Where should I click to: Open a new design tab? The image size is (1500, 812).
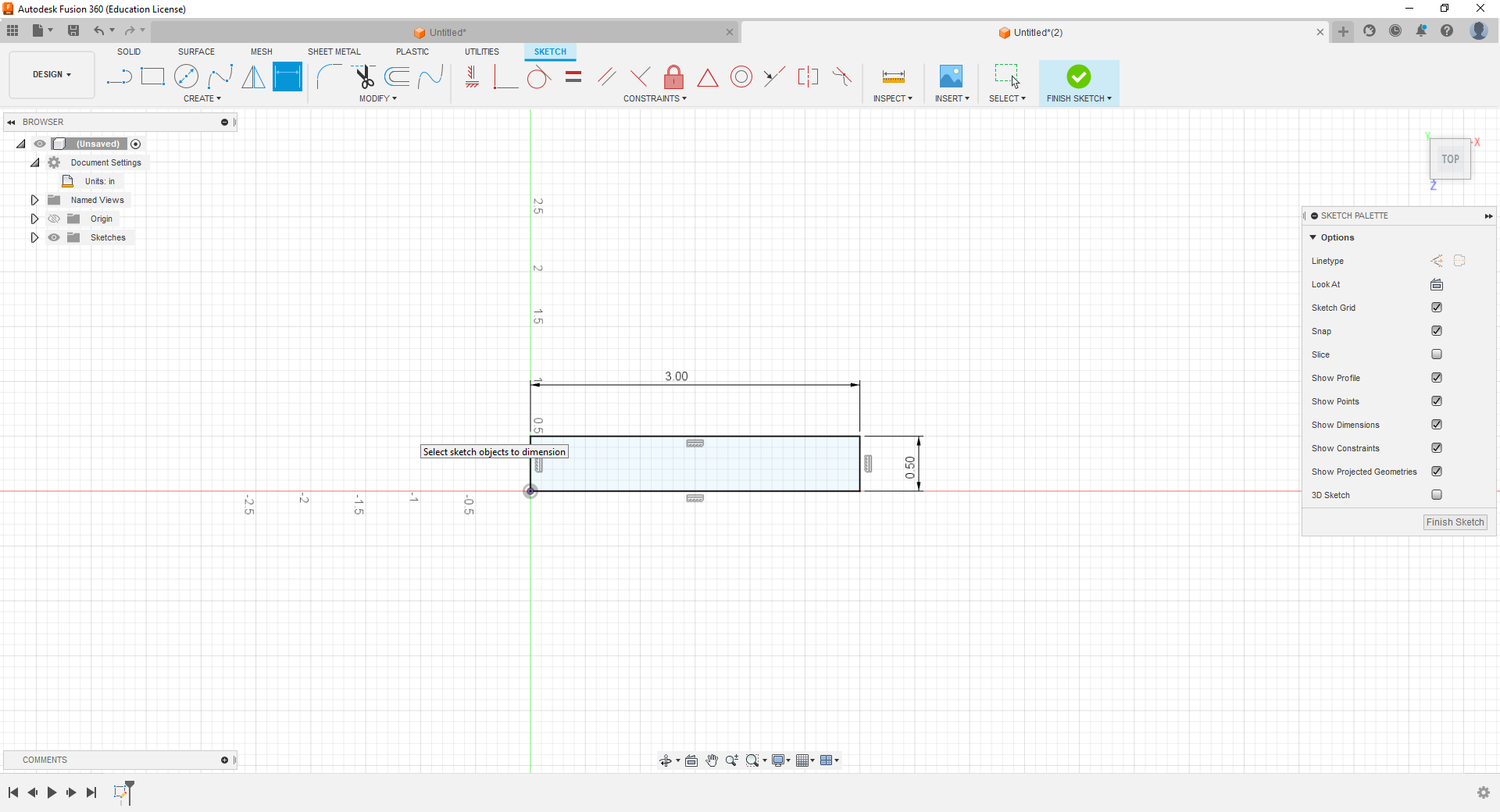click(1343, 32)
